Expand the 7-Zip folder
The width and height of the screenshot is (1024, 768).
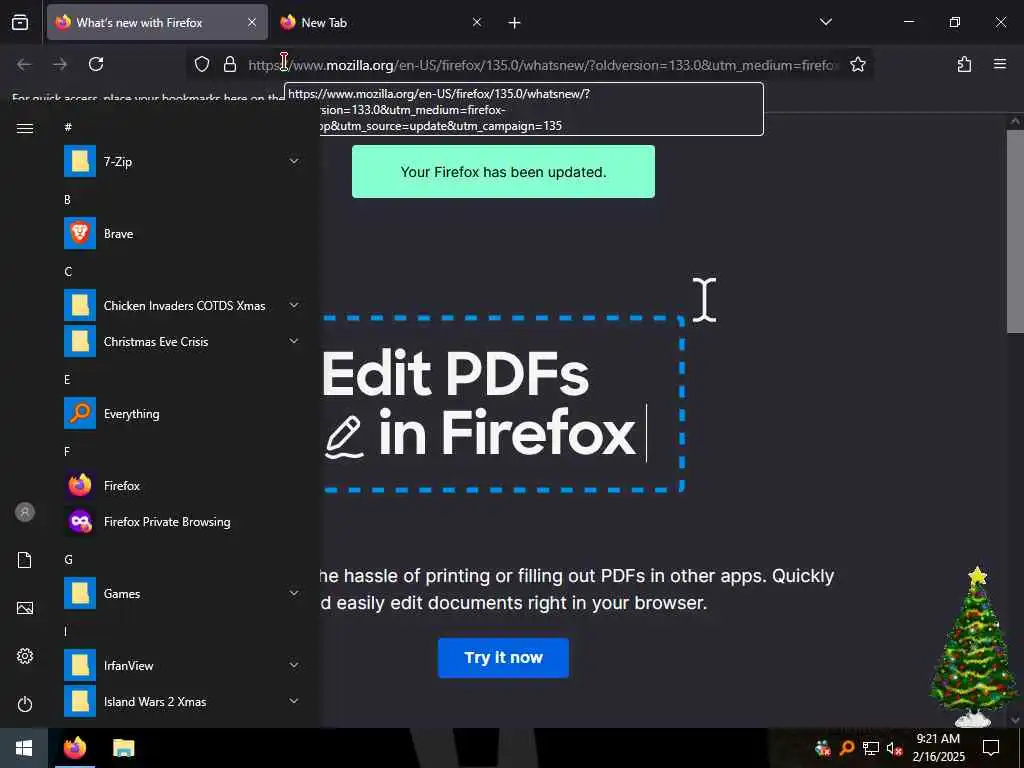pyautogui.click(x=183, y=161)
